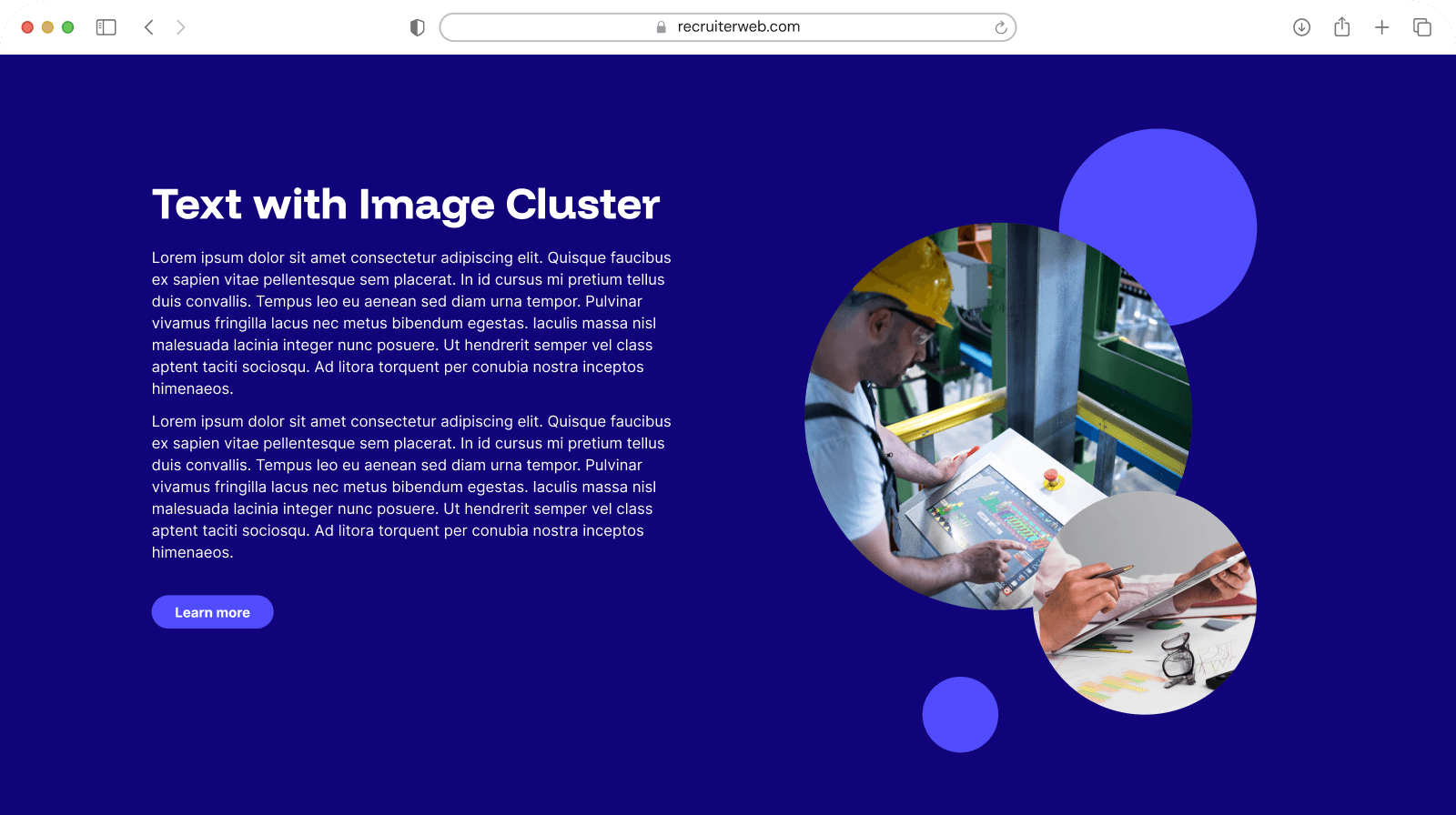Screen dimensions: 1456x815
Task: Go back to the previous page
Action: tap(149, 27)
